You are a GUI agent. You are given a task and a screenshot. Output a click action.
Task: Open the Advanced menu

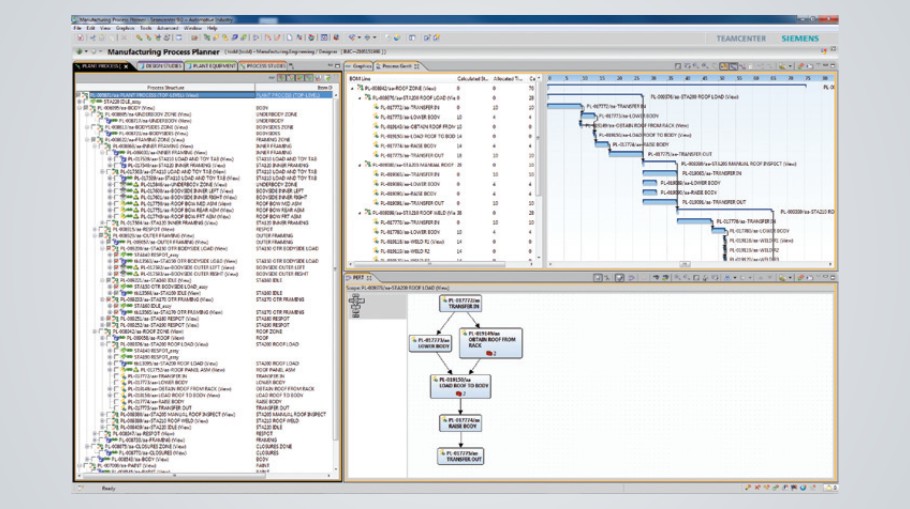pyautogui.click(x=165, y=28)
